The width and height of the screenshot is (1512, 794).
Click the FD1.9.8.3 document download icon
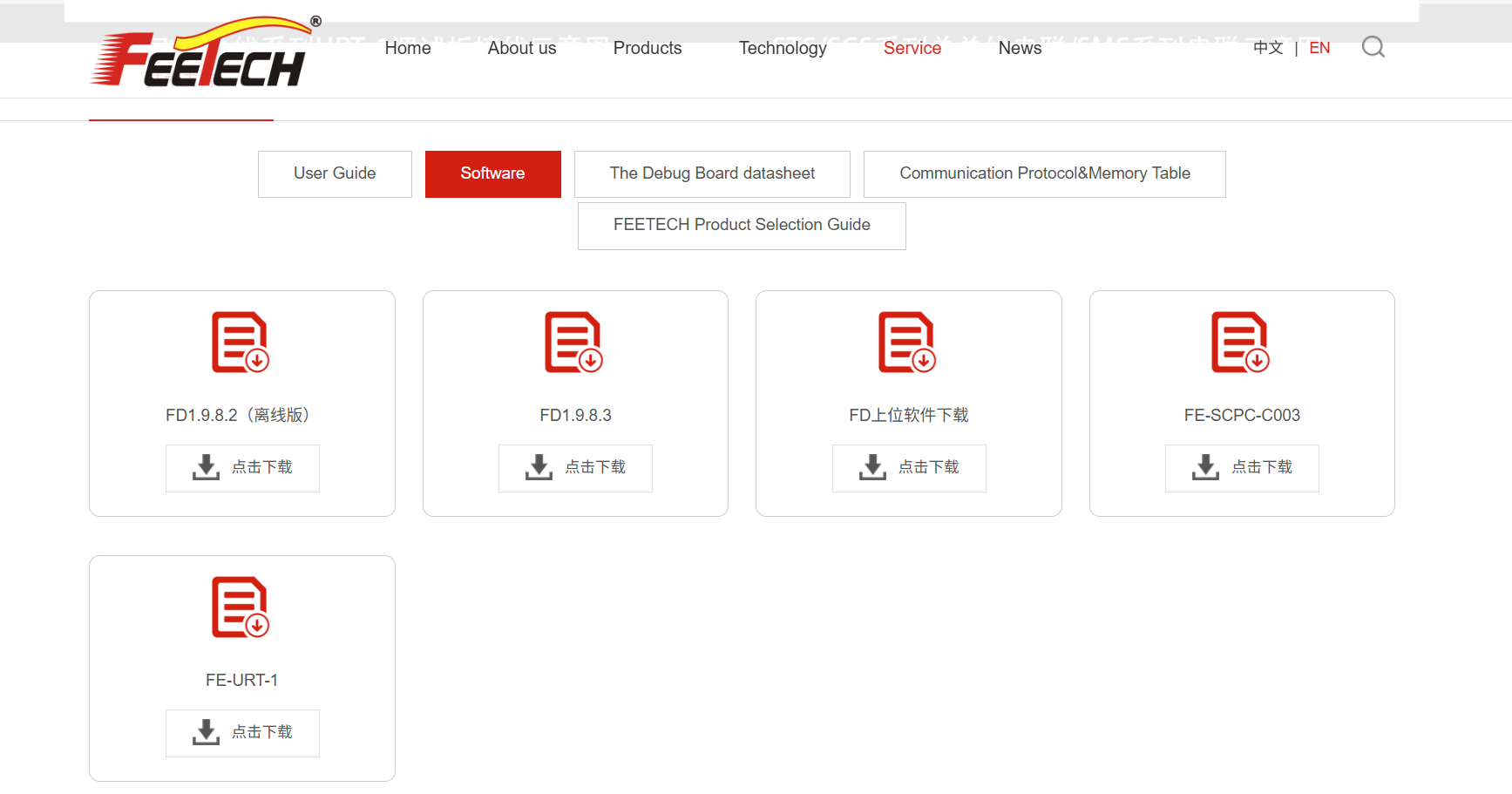coord(573,342)
